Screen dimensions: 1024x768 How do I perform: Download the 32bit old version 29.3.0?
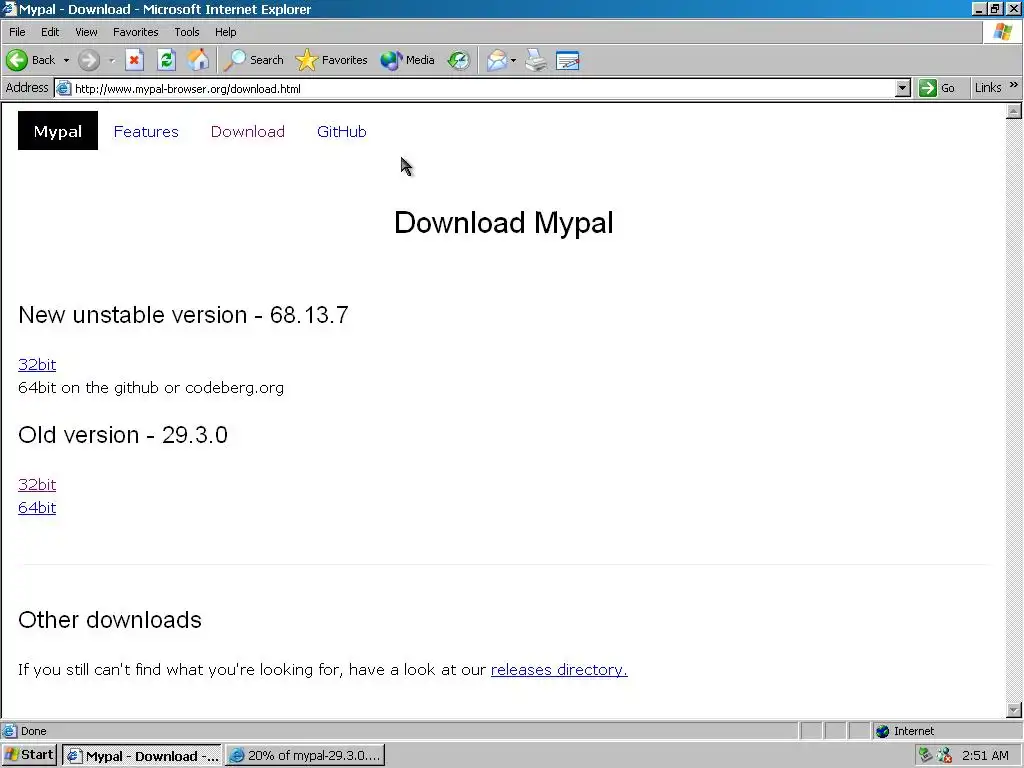click(37, 485)
